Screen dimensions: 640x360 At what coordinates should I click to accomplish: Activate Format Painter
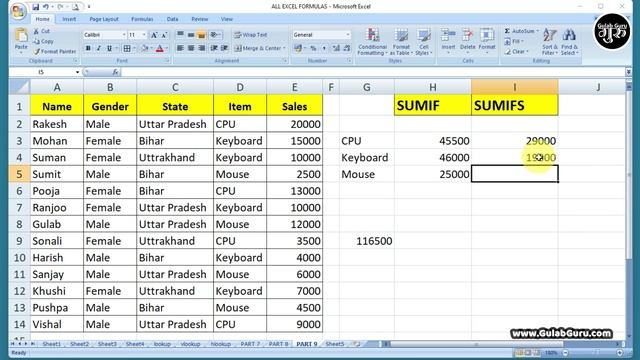(x=55, y=51)
